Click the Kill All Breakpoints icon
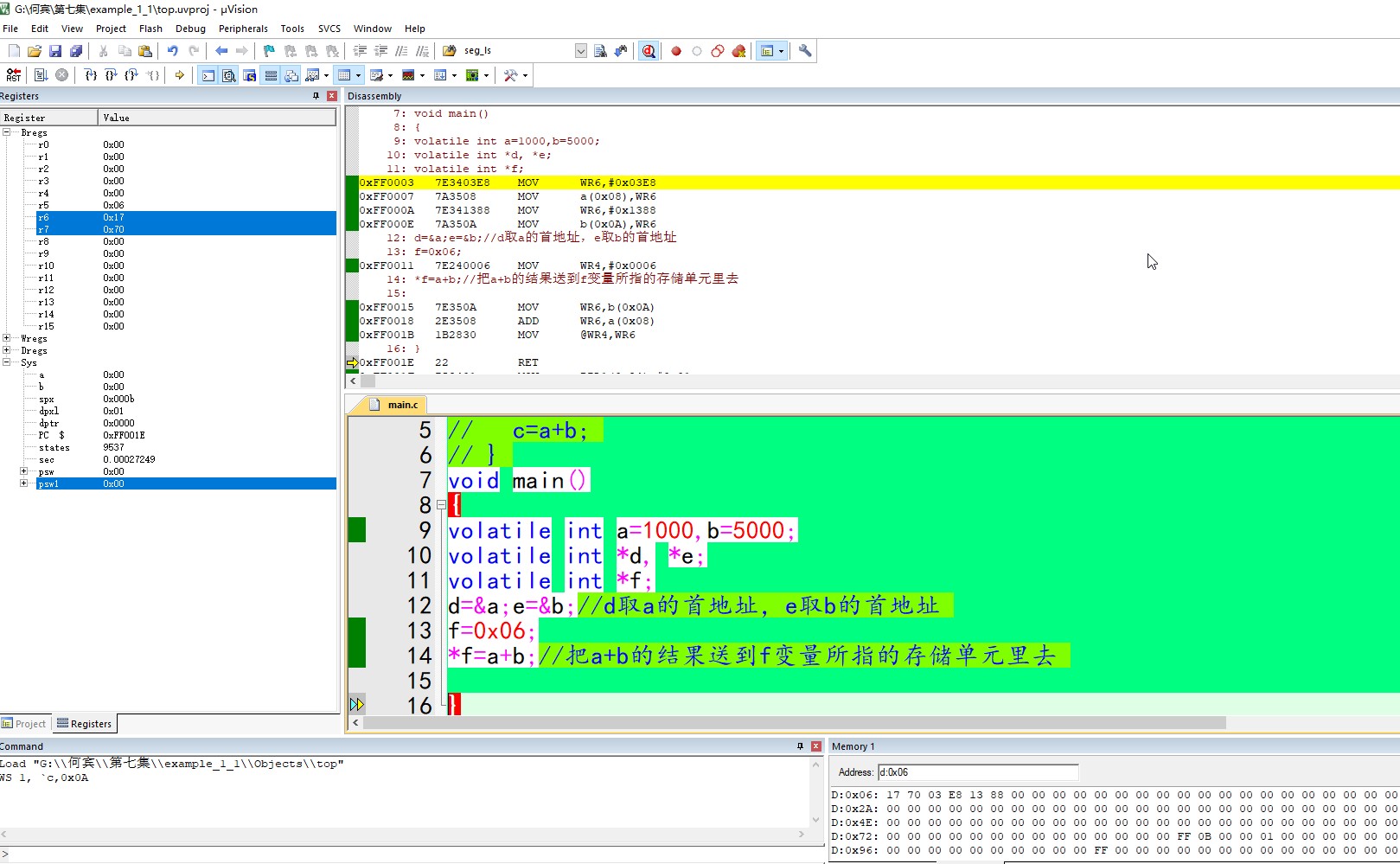 click(x=738, y=51)
